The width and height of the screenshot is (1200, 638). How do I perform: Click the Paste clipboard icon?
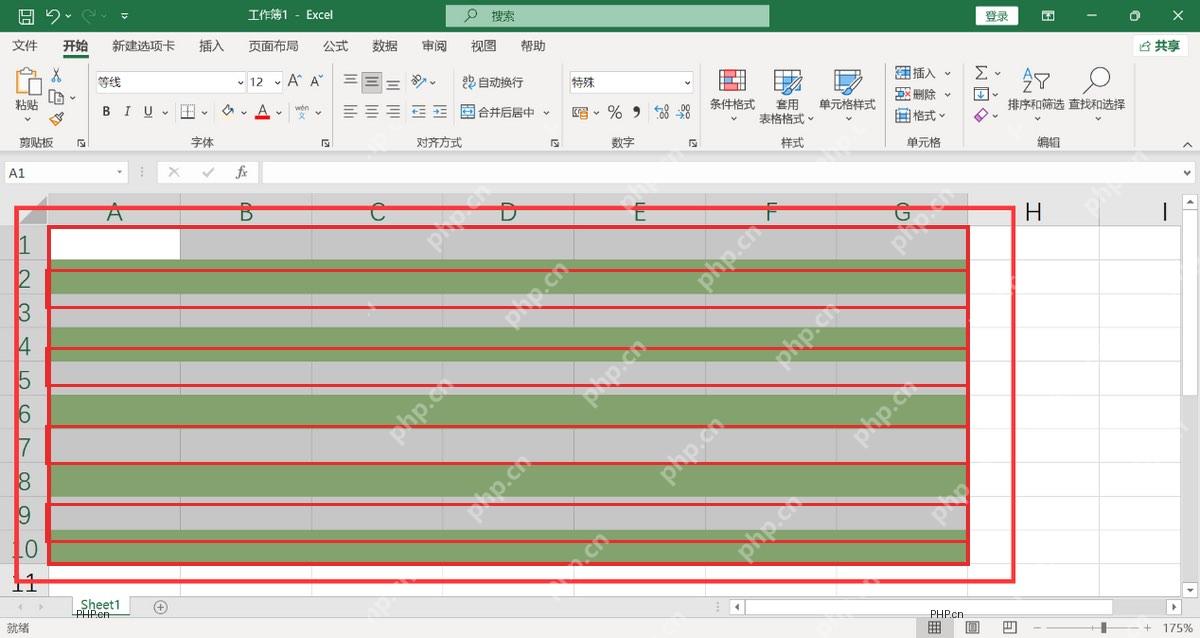coord(27,83)
